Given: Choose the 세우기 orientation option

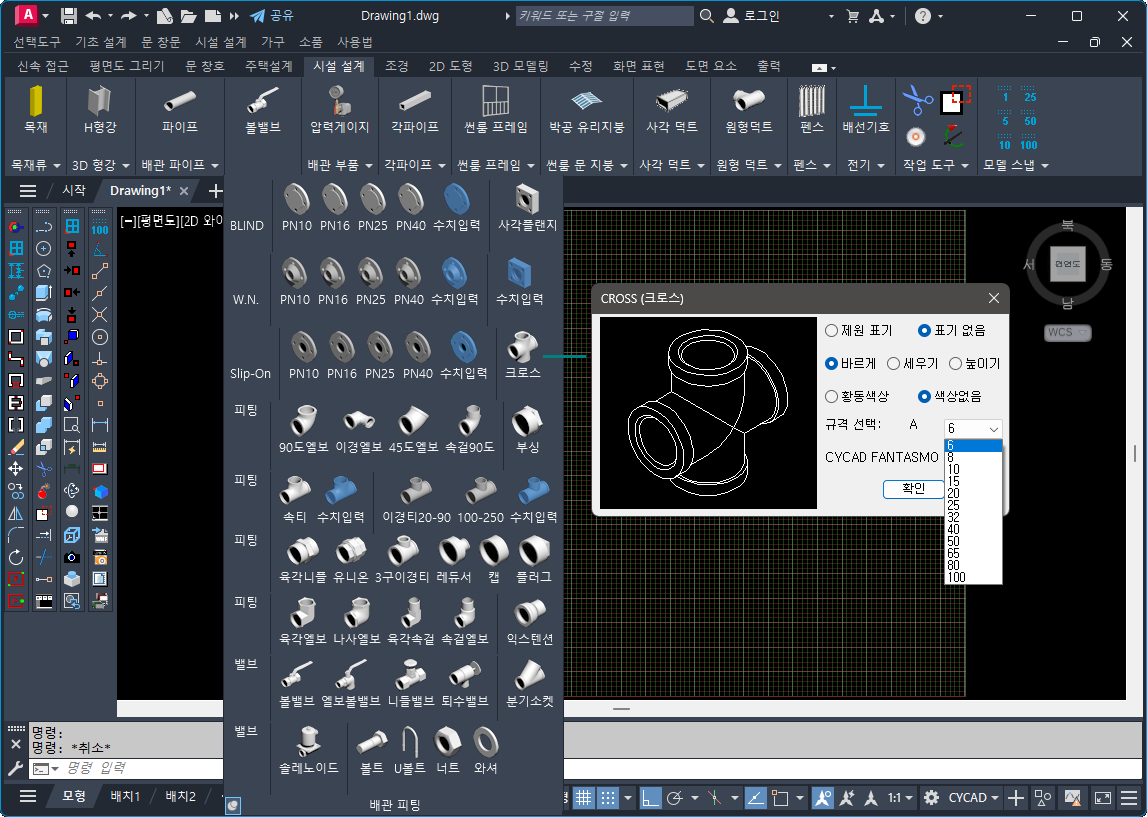Looking at the screenshot, I should pos(893,364).
